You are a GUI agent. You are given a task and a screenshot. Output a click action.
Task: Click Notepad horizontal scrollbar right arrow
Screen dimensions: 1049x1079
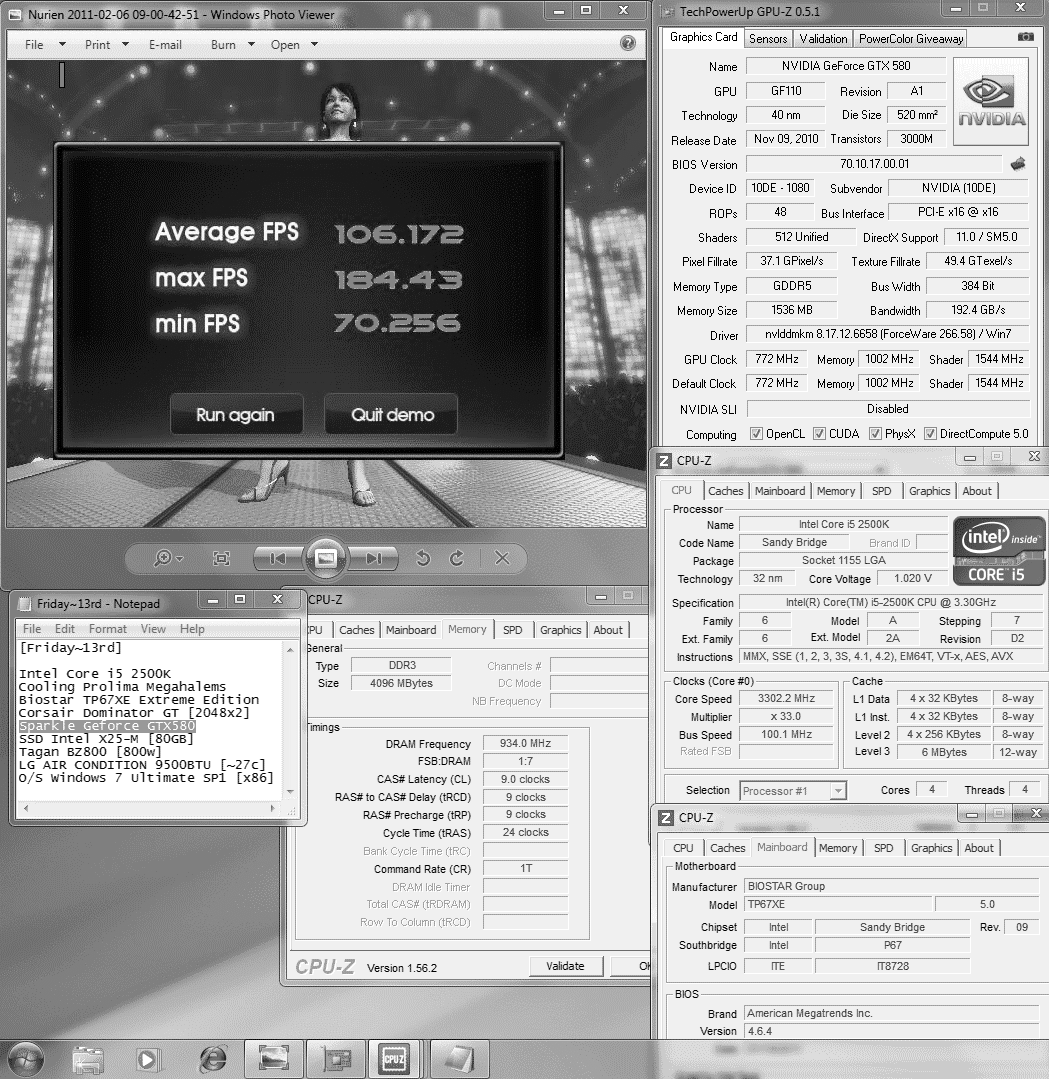273,808
